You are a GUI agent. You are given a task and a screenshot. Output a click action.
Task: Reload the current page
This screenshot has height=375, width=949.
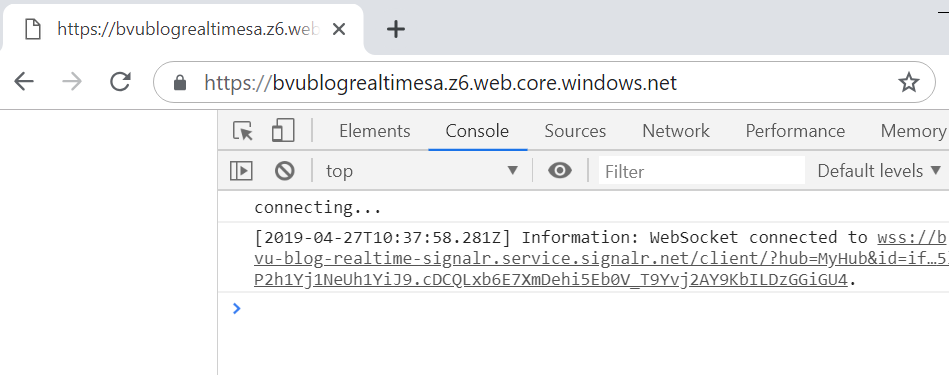click(x=120, y=82)
